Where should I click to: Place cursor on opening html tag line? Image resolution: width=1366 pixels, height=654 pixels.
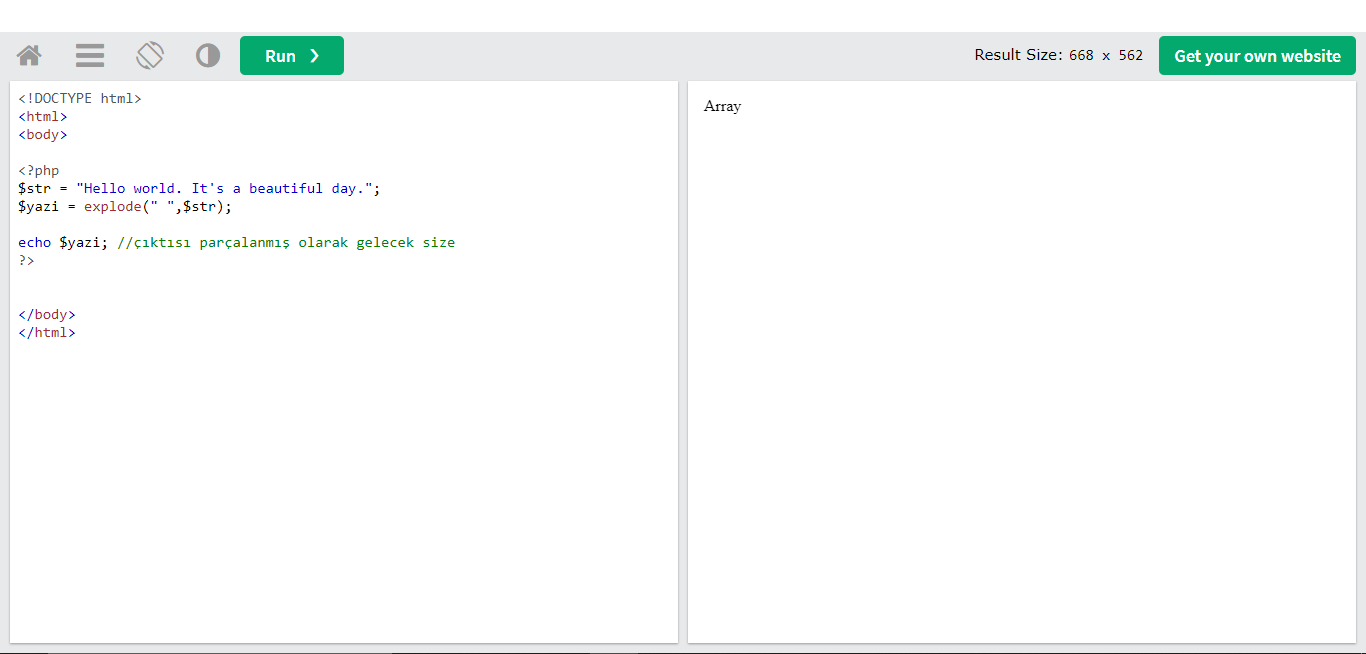tap(43, 117)
